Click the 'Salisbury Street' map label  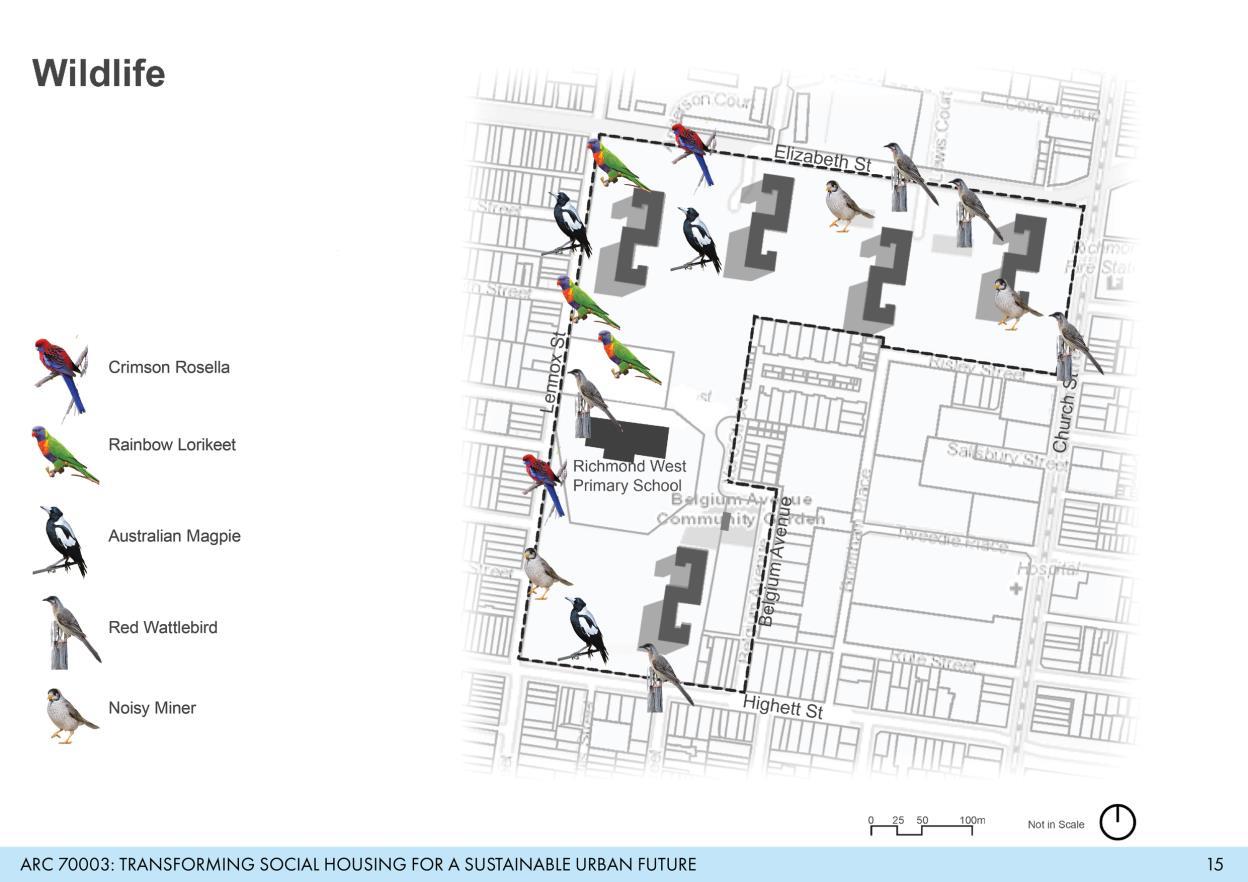click(1008, 456)
